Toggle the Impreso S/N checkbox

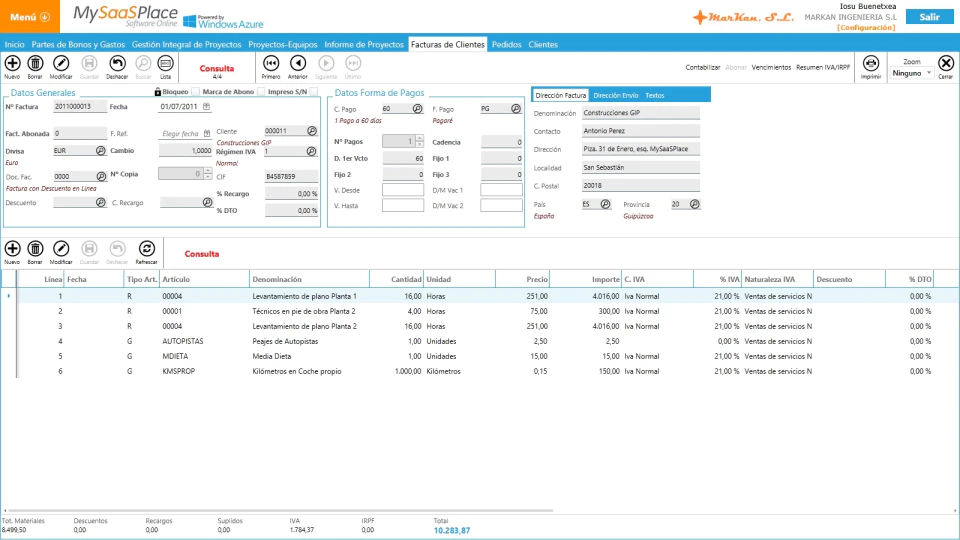(x=314, y=92)
